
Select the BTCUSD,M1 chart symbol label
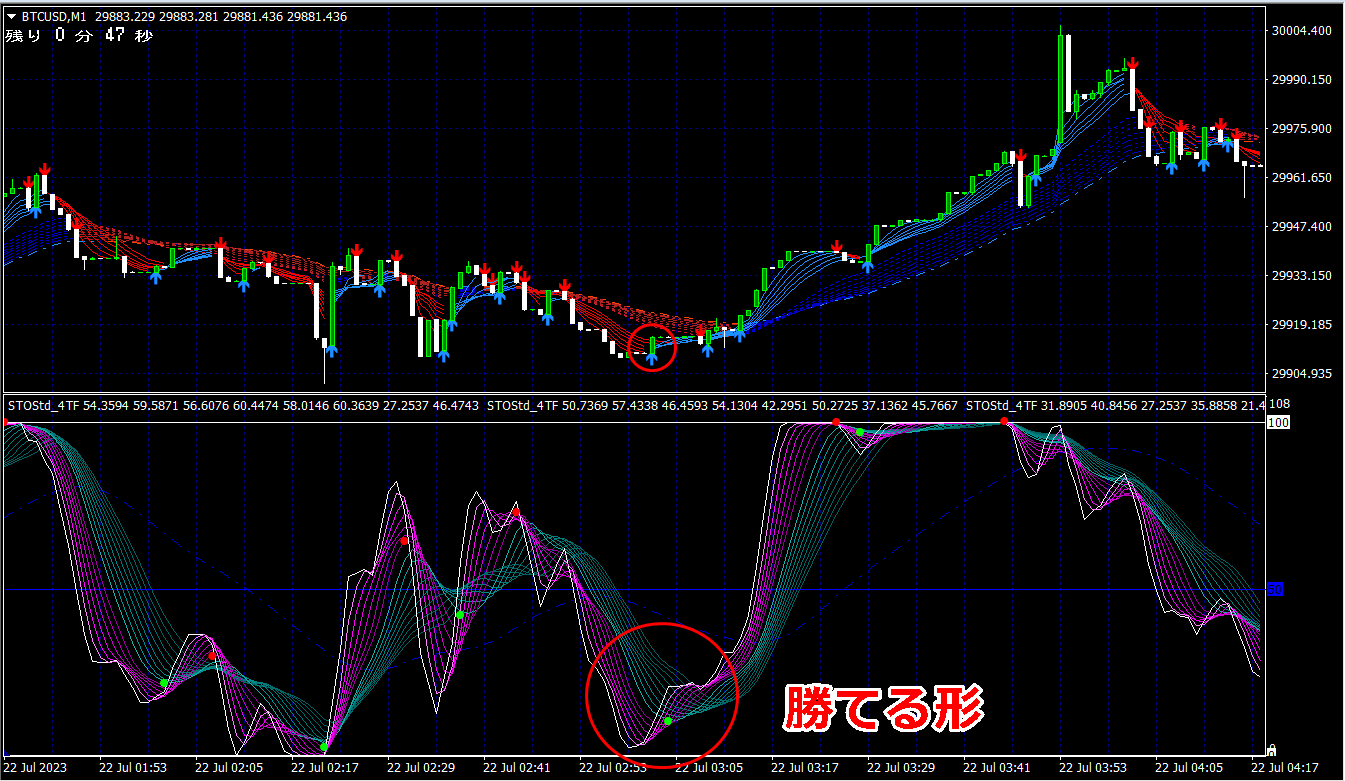(x=56, y=16)
